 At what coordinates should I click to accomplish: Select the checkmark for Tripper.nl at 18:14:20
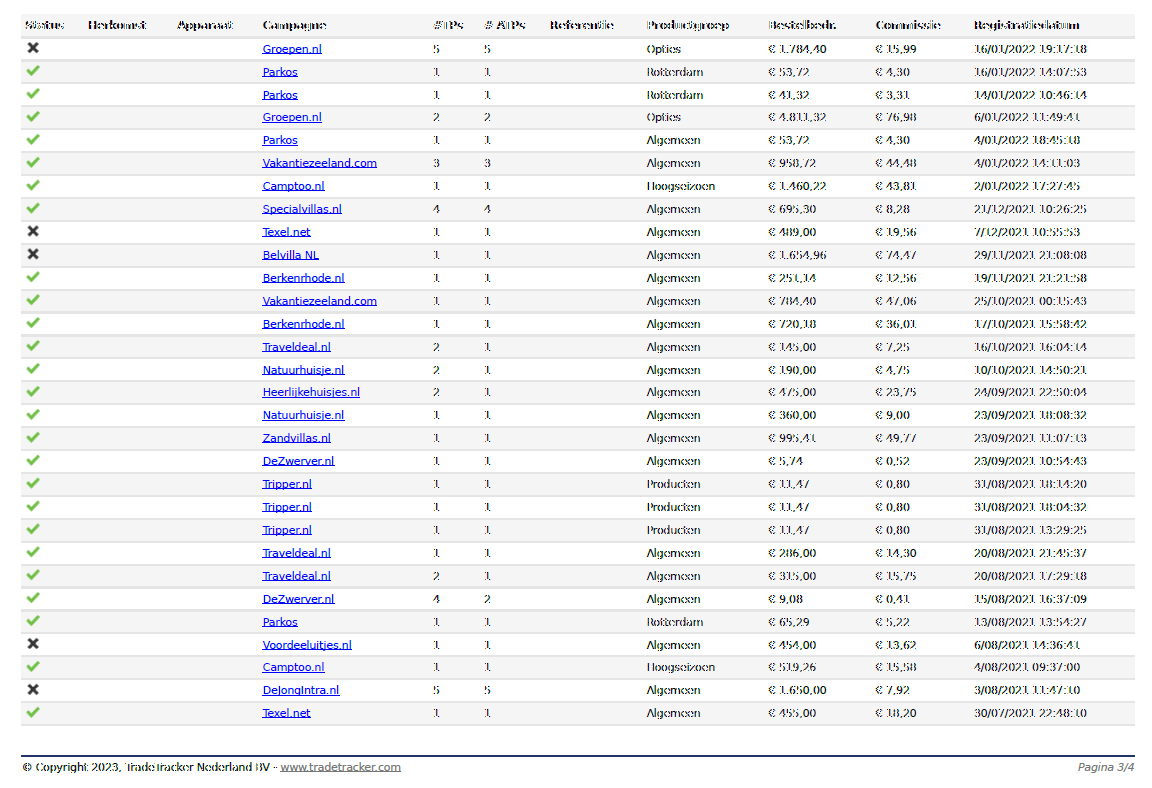tap(33, 483)
